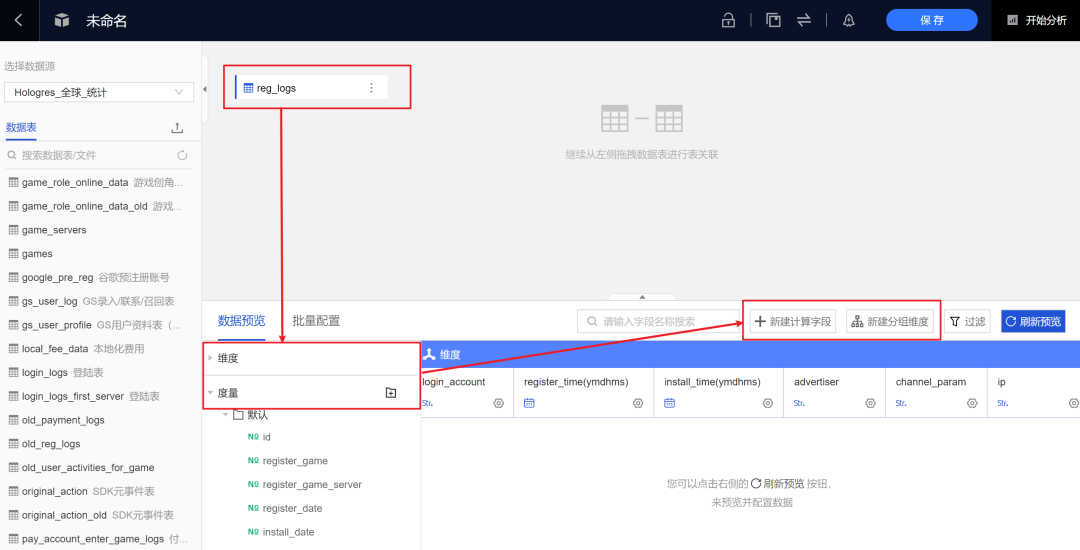
Task: Click the swap arrows icon in header
Action: point(804,20)
